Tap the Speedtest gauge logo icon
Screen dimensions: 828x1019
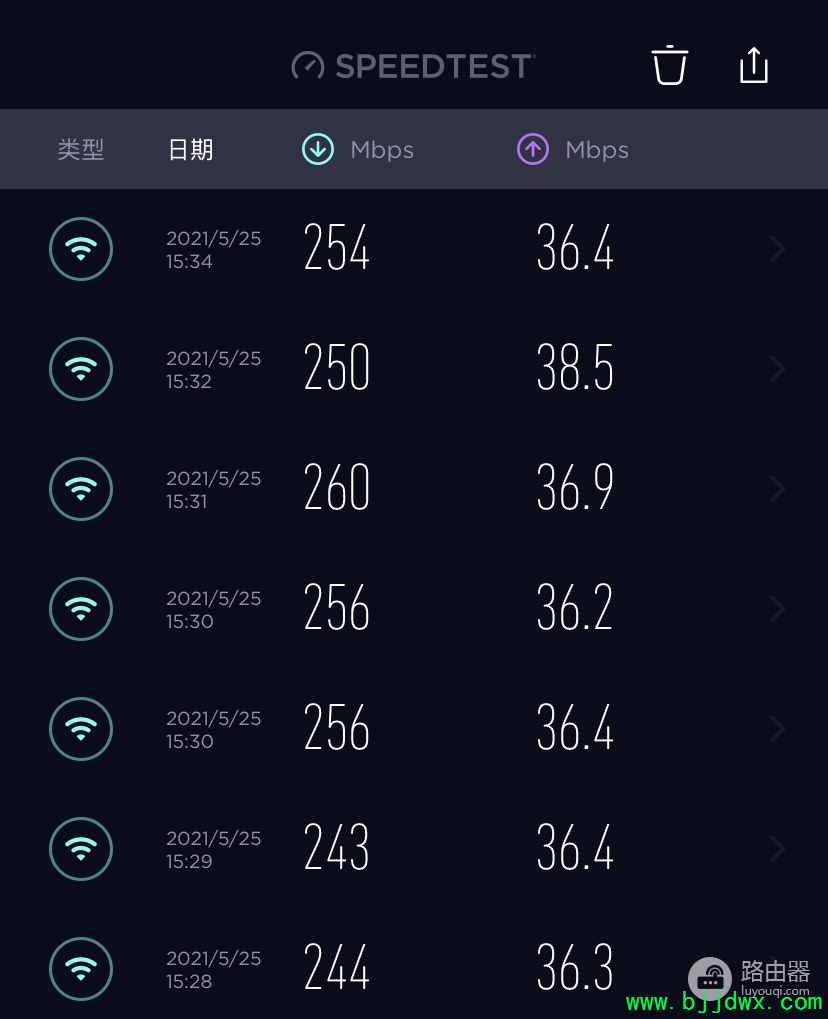(x=307, y=66)
